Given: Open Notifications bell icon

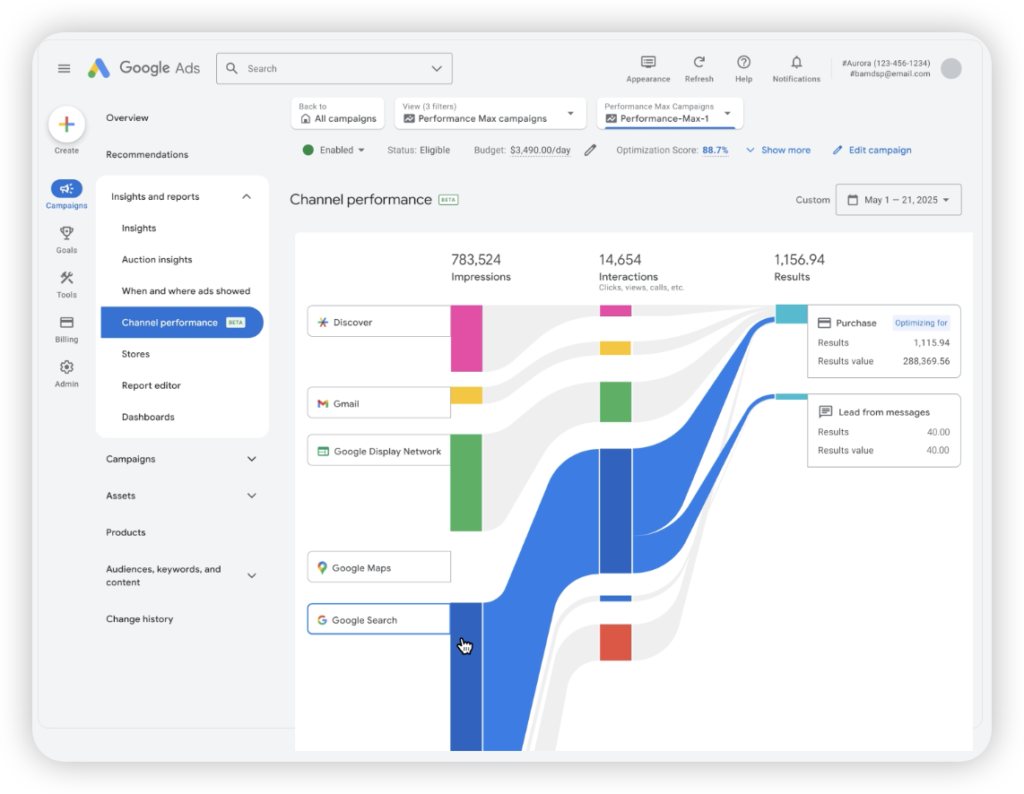Looking at the screenshot, I should tap(796, 62).
